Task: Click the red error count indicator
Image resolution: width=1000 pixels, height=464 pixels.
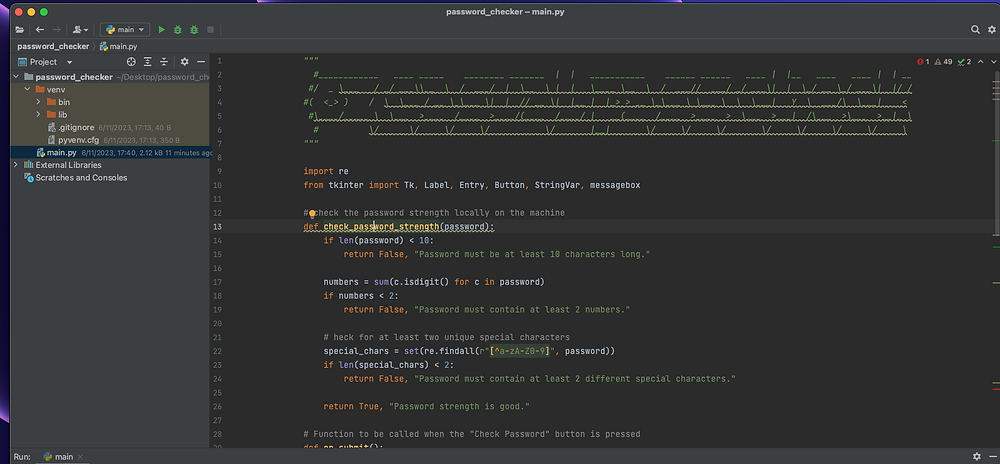Action: tap(923, 62)
